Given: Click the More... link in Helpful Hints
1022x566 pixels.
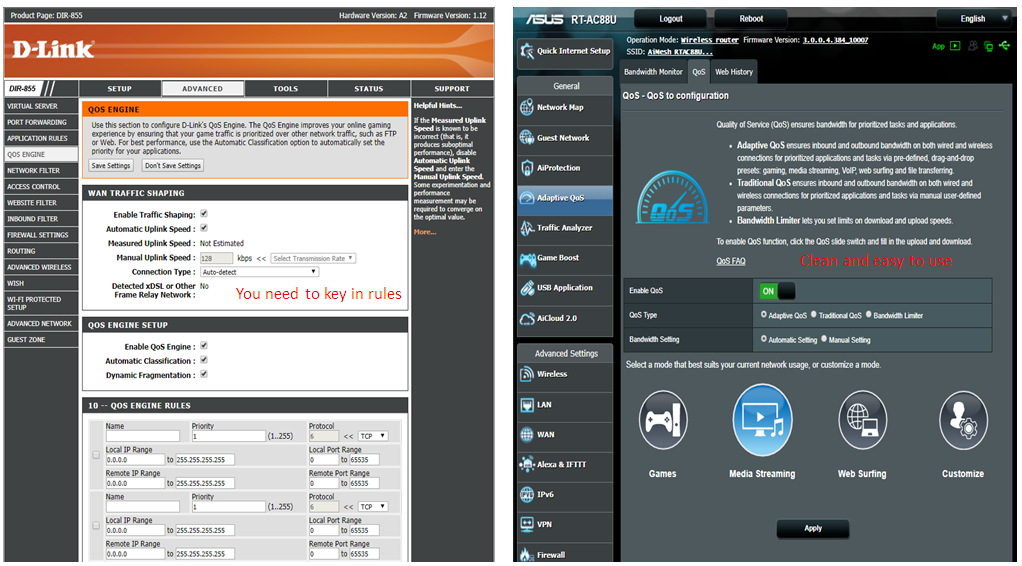Looking at the screenshot, I should (425, 232).
